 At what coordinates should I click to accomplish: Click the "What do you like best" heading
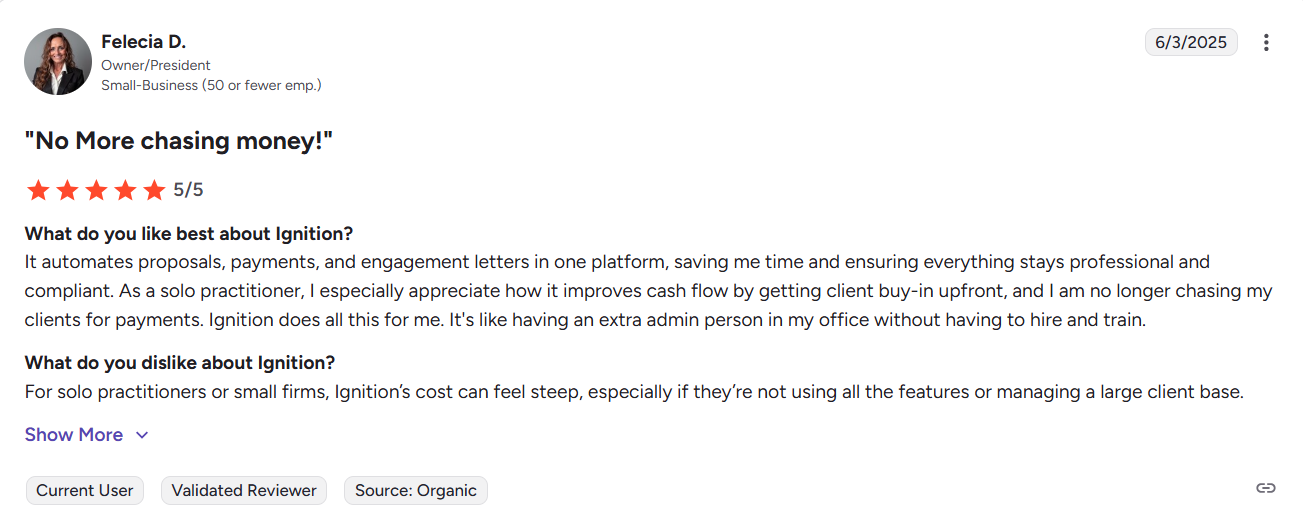click(x=188, y=234)
